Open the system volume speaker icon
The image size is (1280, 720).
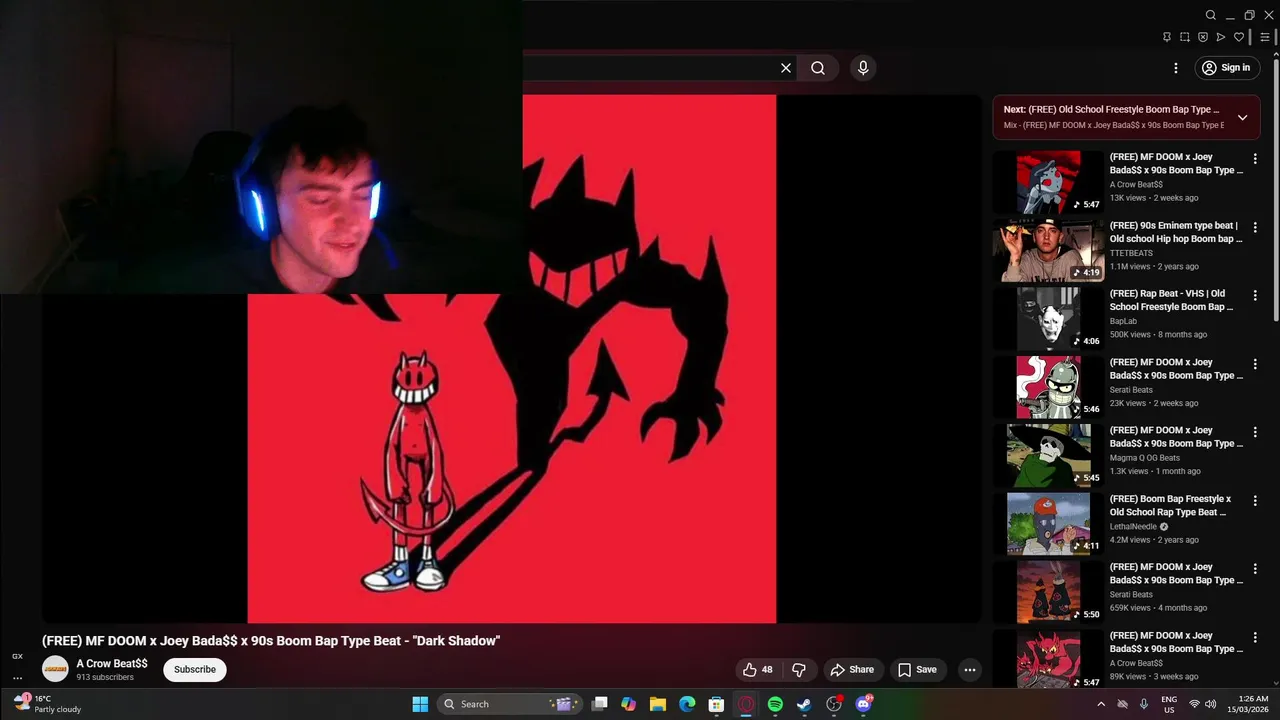click(x=1211, y=704)
